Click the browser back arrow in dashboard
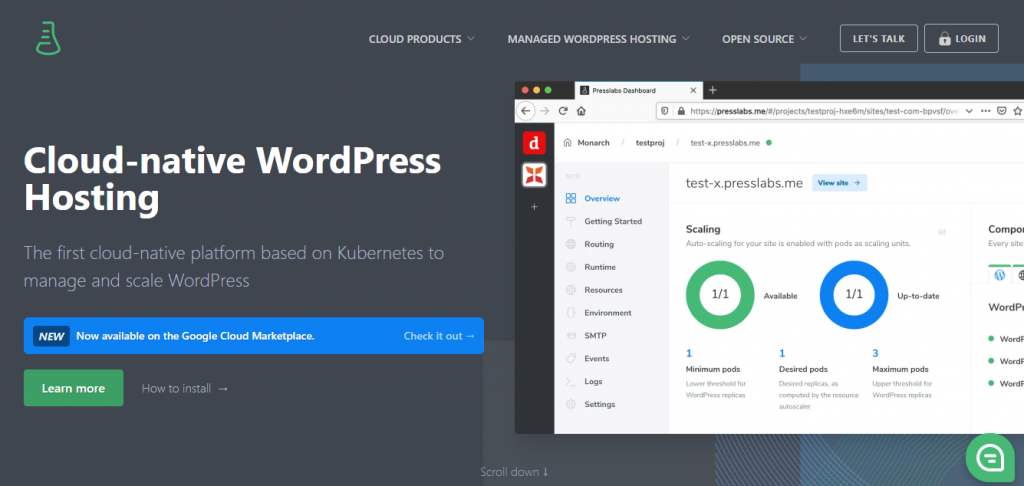Viewport: 1024px width, 486px height. (x=526, y=111)
